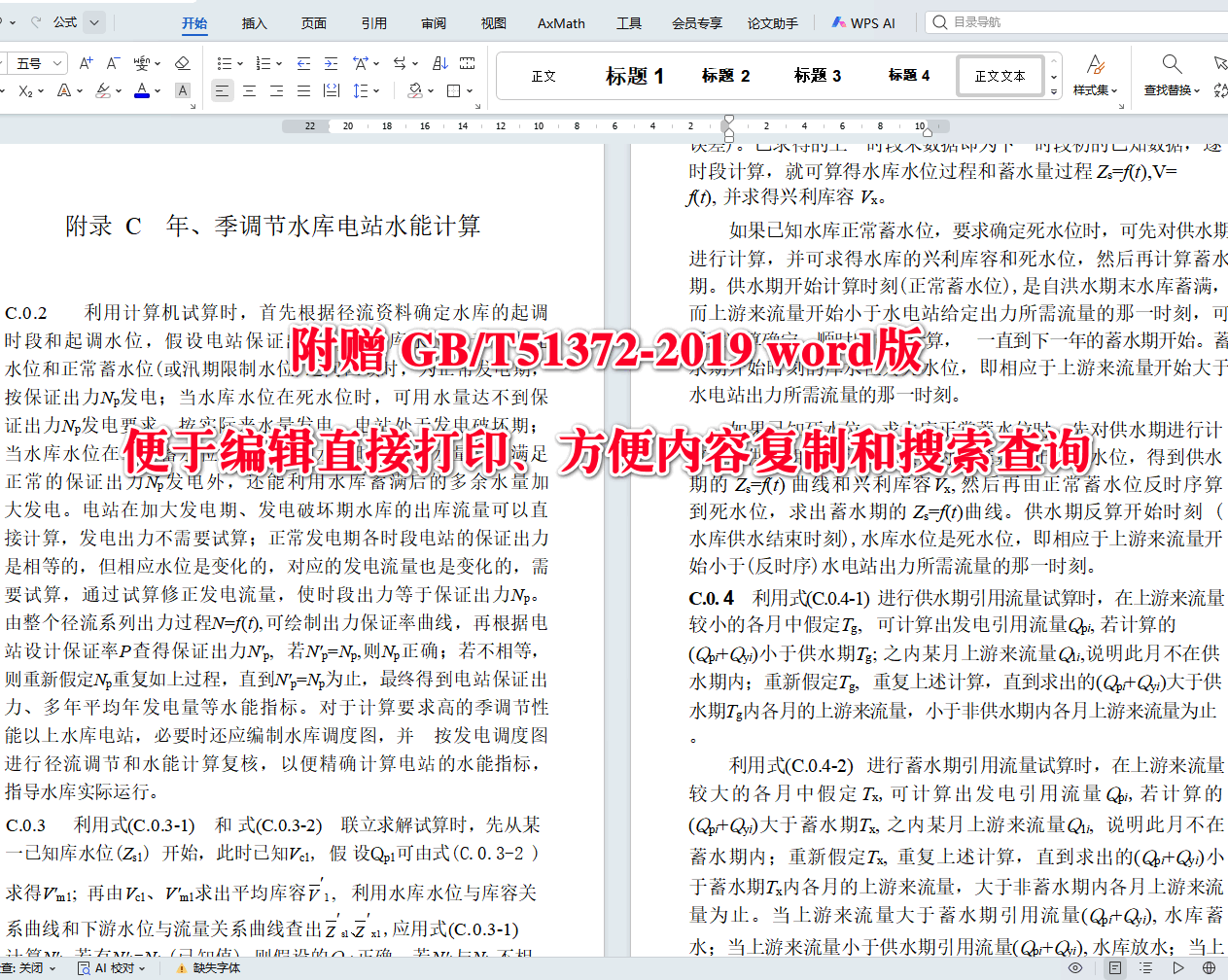Insert bulleted list
This screenshot has width=1228, height=980.
point(224,63)
